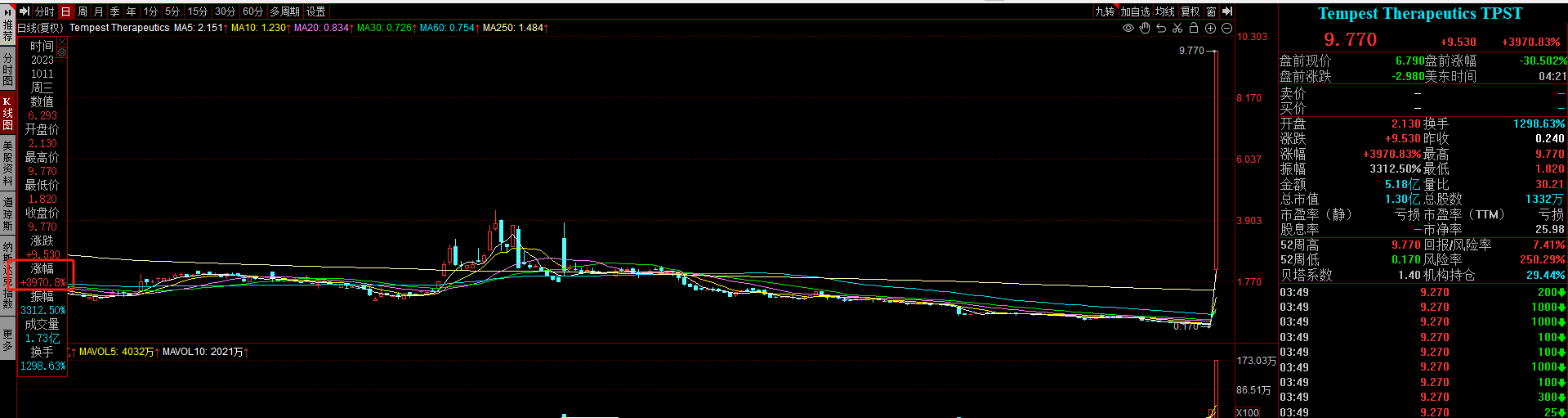
Task: Switch to 分时 intraday chart tab
Action: [44, 11]
